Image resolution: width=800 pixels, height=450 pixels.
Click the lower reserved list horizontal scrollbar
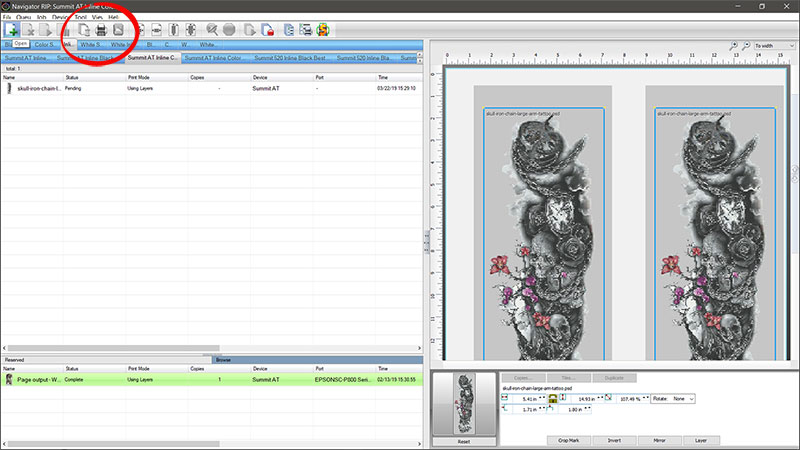[113, 443]
